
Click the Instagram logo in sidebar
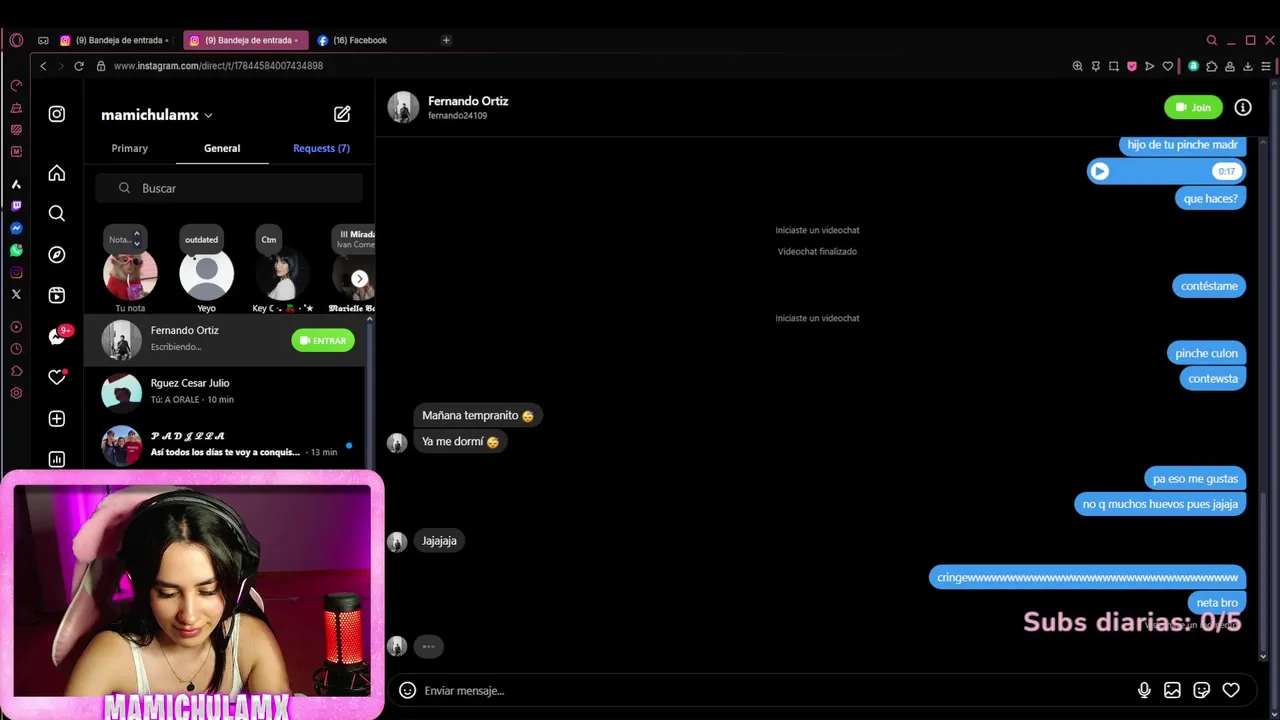click(57, 114)
